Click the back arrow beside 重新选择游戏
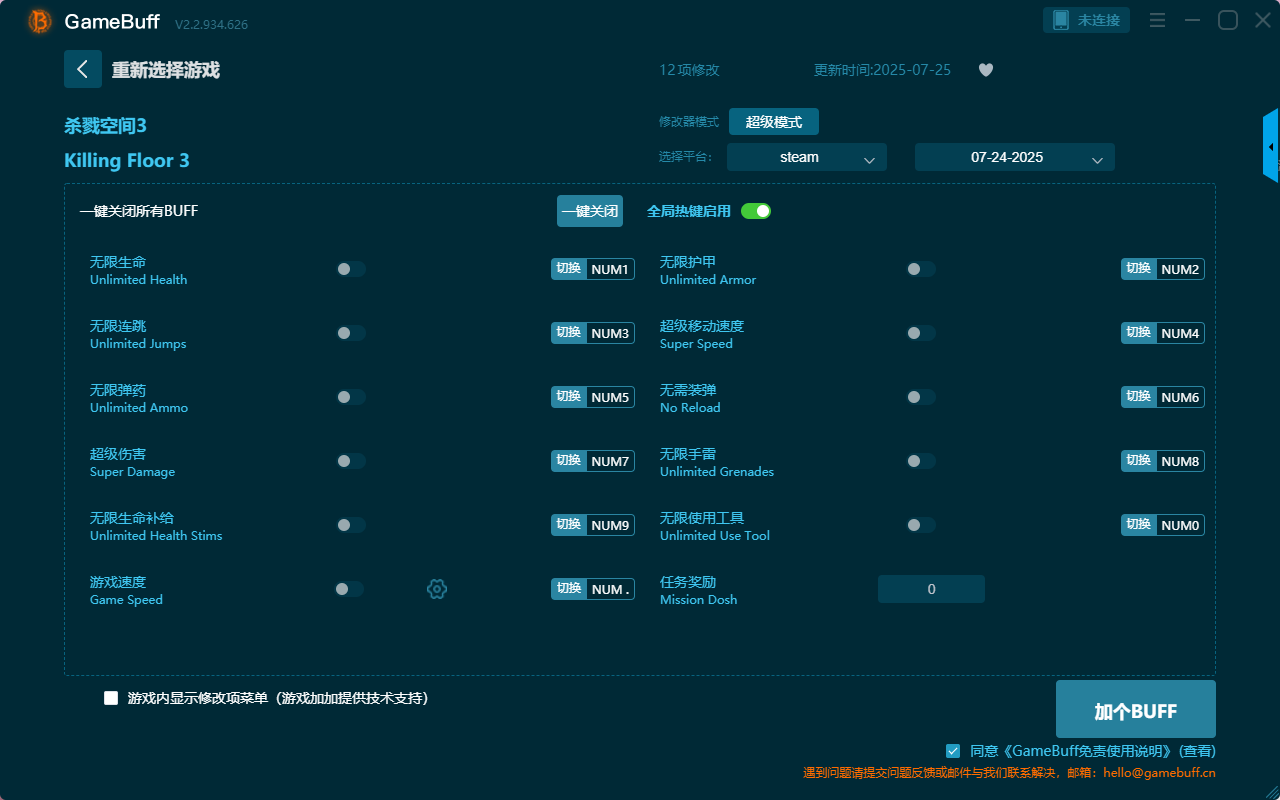Viewport: 1280px width, 800px height. click(83, 69)
